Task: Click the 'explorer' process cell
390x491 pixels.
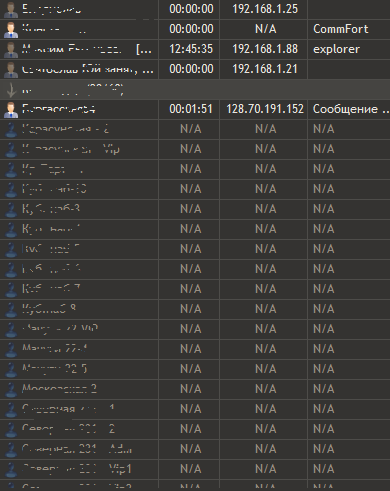Action: coord(336,49)
